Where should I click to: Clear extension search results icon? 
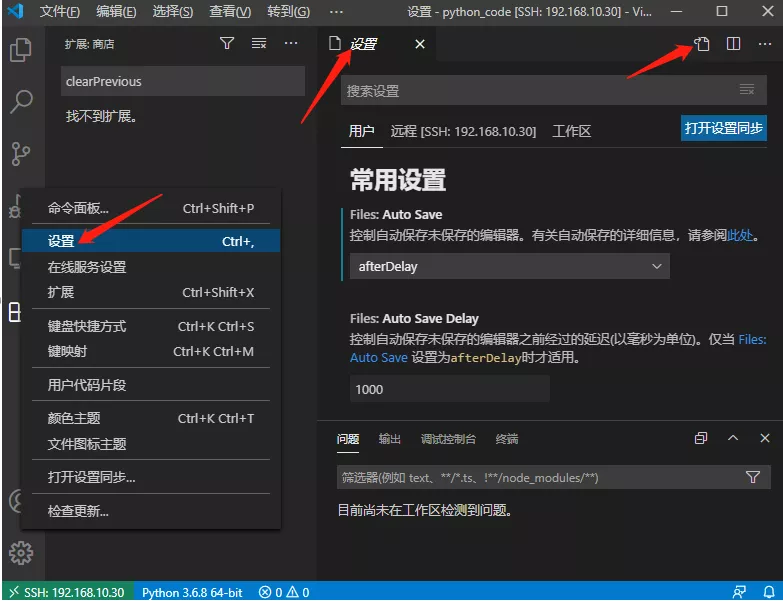click(x=259, y=44)
